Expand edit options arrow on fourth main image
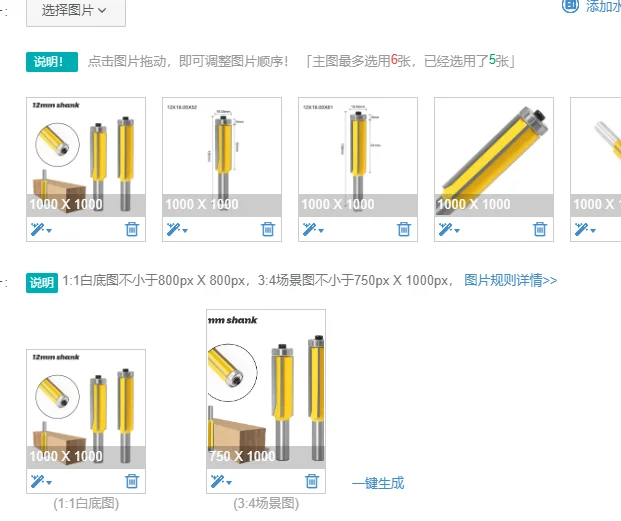The image size is (621, 521). 457,230
